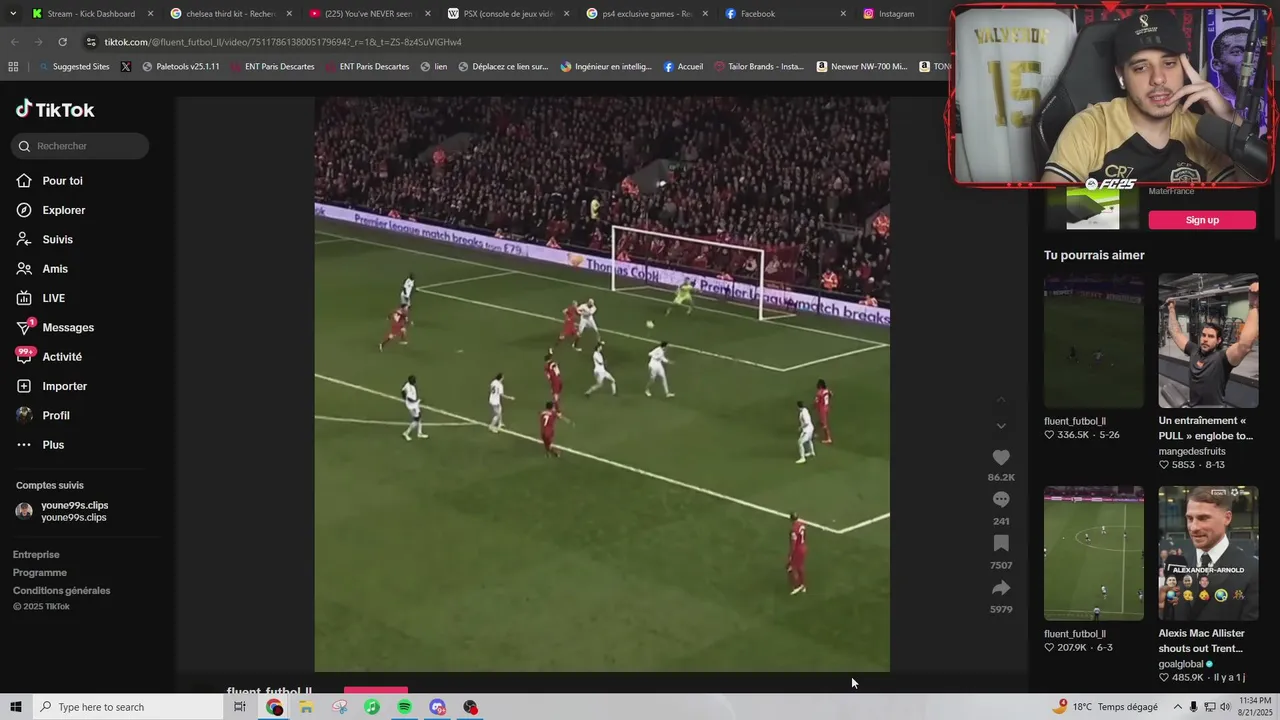Open the Programme footer link

point(40,573)
